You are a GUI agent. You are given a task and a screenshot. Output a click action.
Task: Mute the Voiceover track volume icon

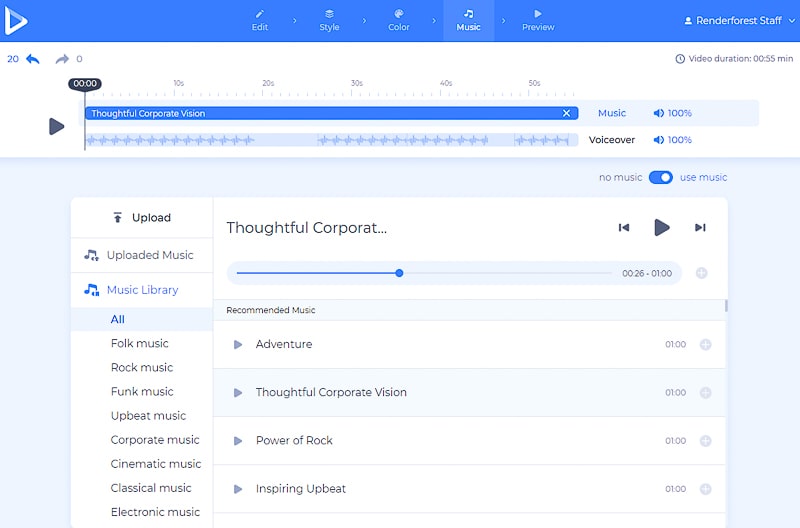coord(659,140)
